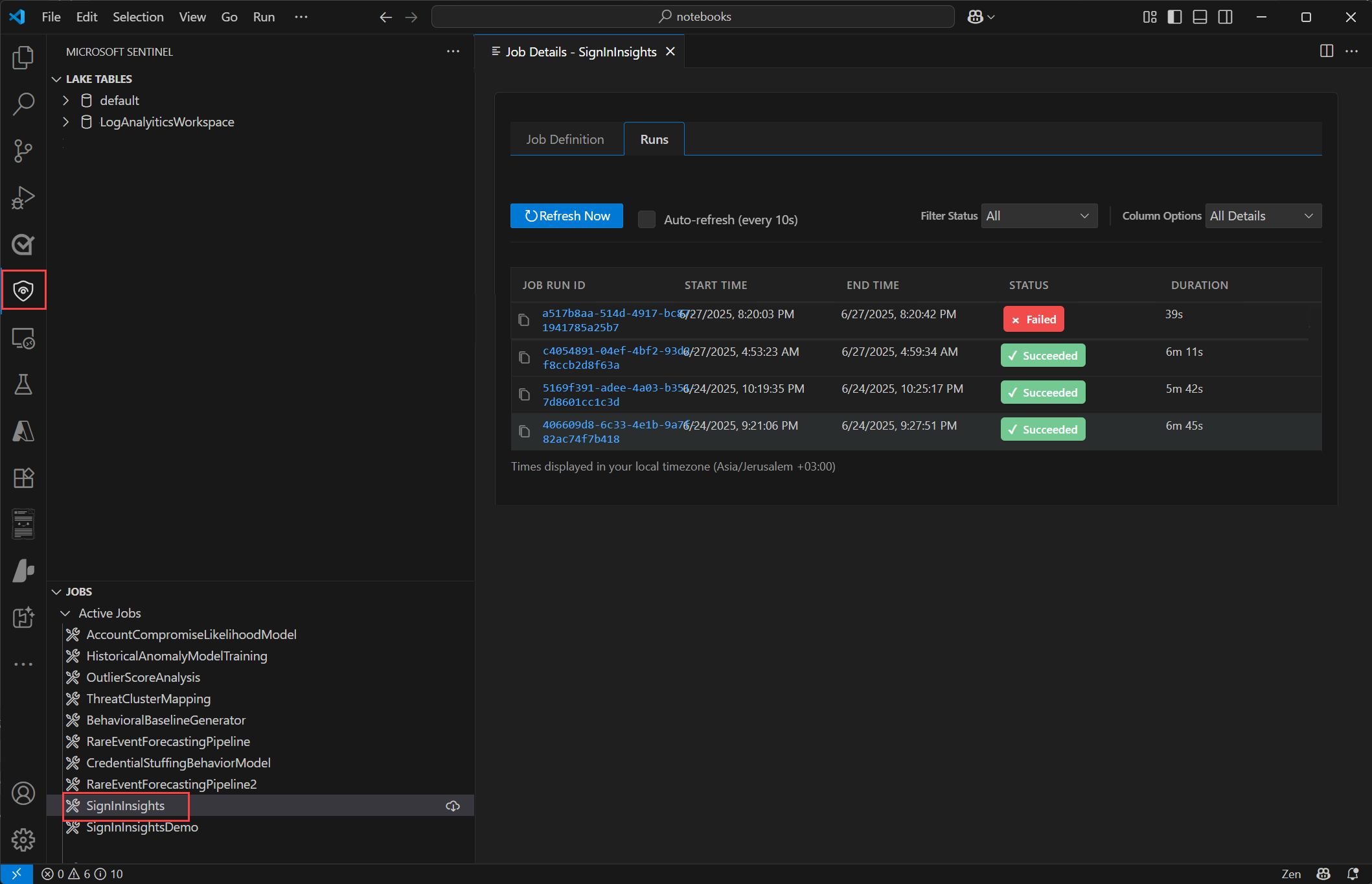Screen dimensions: 1372x884
Task: Toggle the bottom panel layout icon
Action: 1200,17
